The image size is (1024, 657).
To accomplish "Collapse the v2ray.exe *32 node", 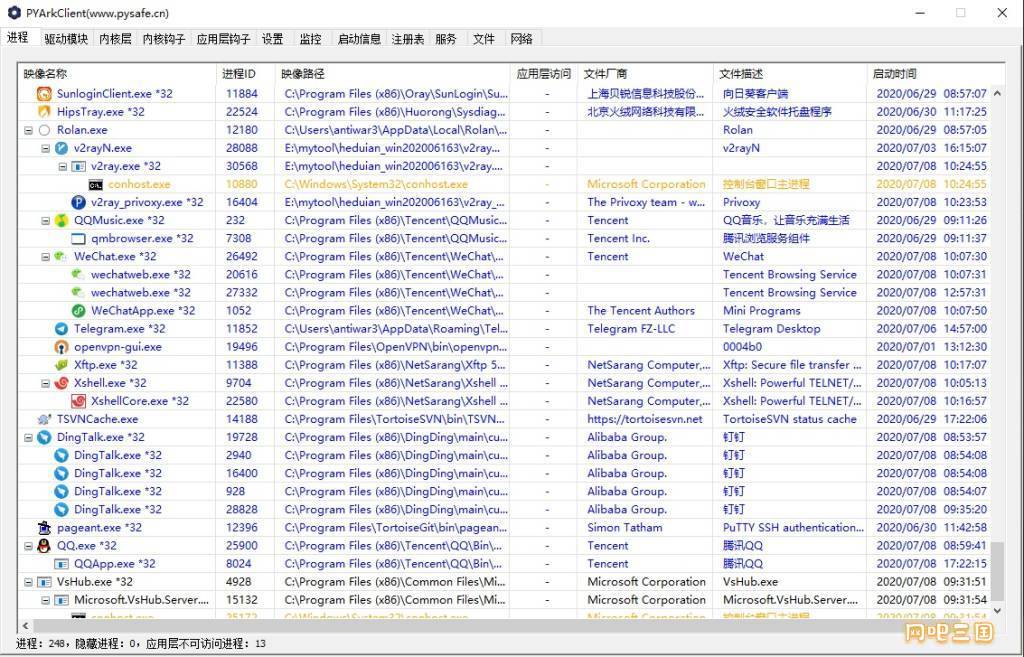I will 62,167.
